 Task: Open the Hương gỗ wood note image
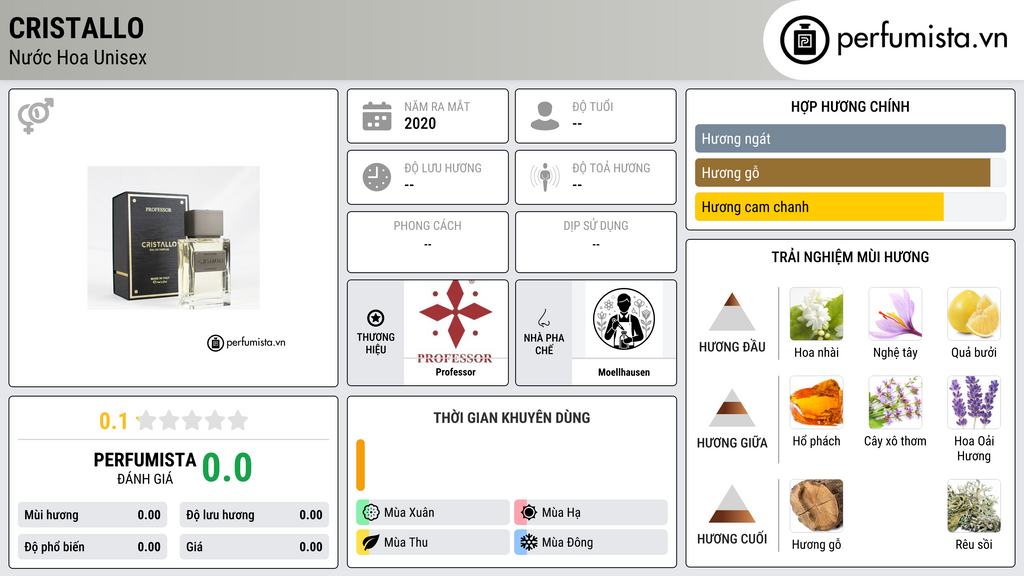(x=816, y=506)
